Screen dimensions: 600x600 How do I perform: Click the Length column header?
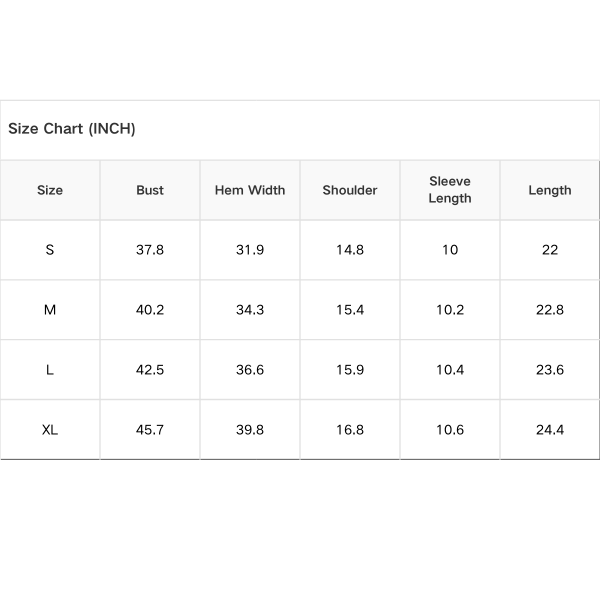point(550,190)
